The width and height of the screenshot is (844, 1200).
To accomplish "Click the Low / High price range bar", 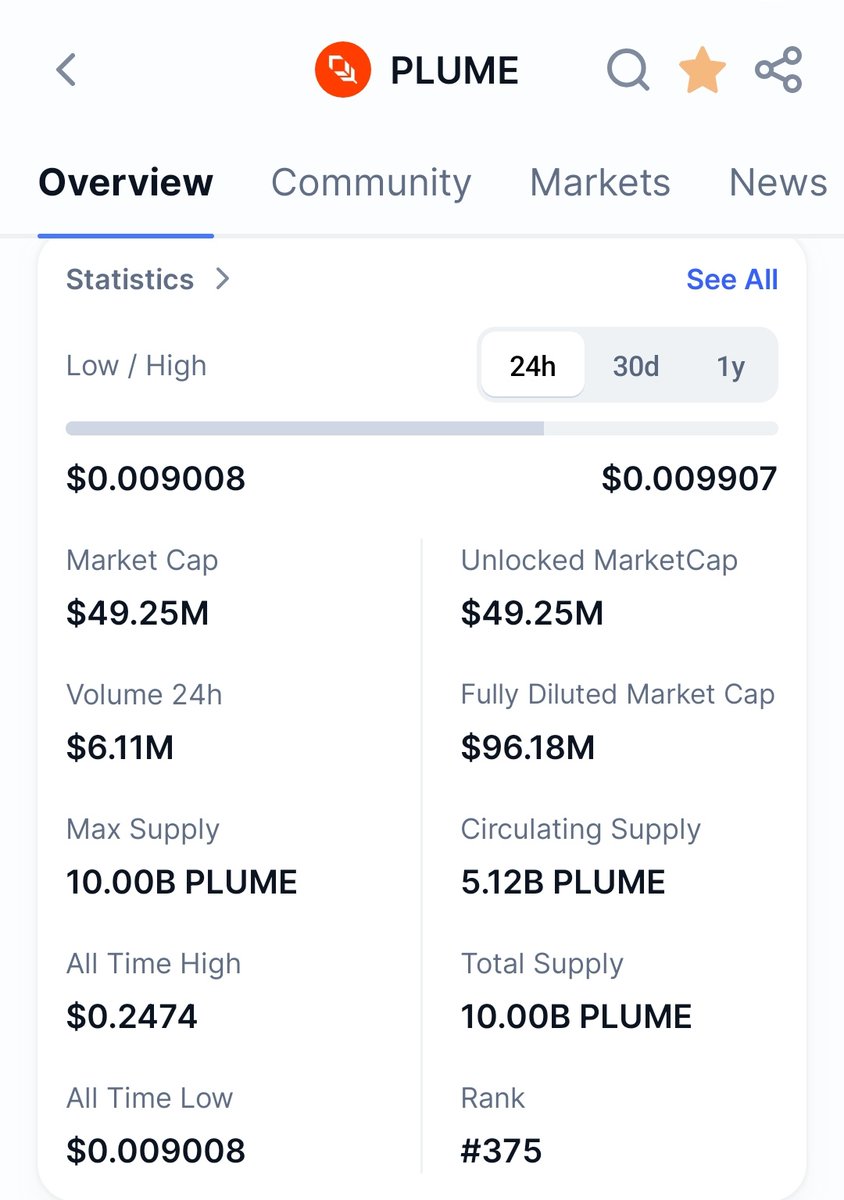I will [422, 429].
